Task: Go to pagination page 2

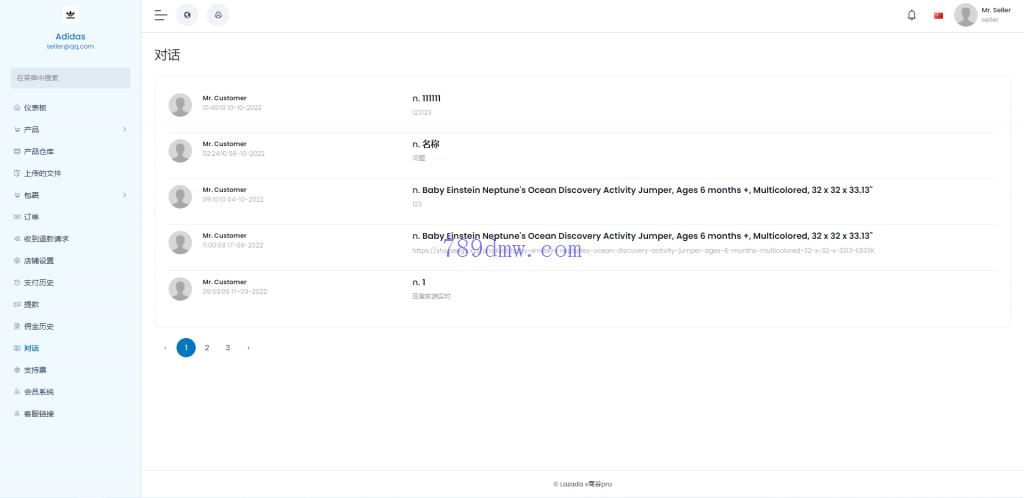Action: [x=207, y=348]
